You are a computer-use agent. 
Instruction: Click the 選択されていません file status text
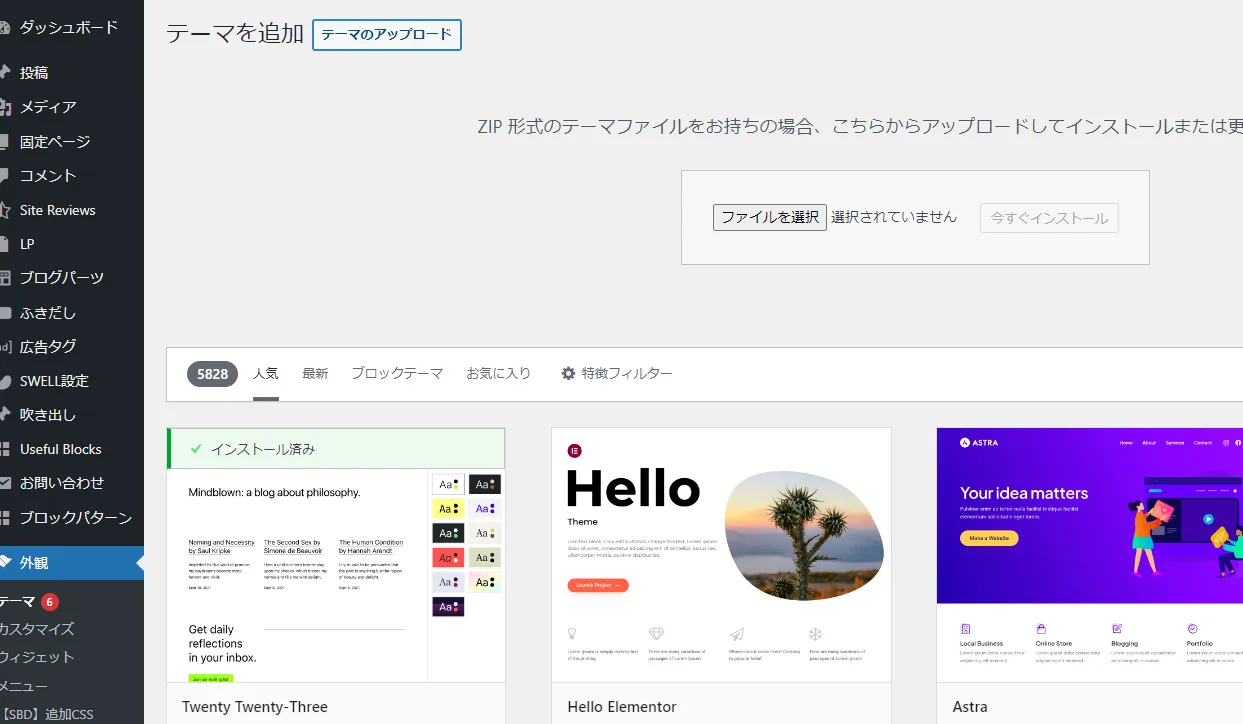pyautogui.click(x=894, y=217)
